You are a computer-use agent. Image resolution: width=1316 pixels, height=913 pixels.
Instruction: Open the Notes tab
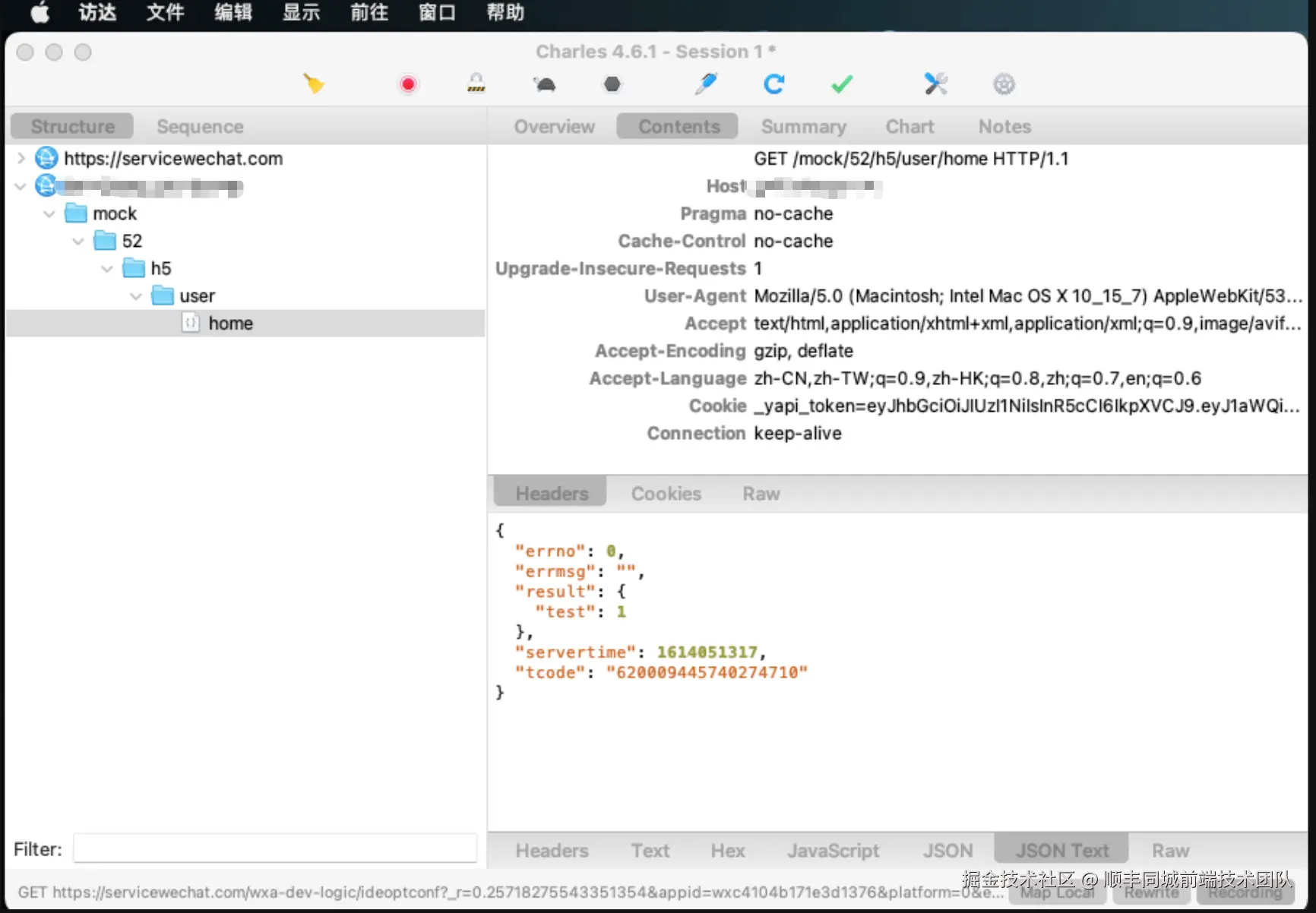[x=1004, y=126]
